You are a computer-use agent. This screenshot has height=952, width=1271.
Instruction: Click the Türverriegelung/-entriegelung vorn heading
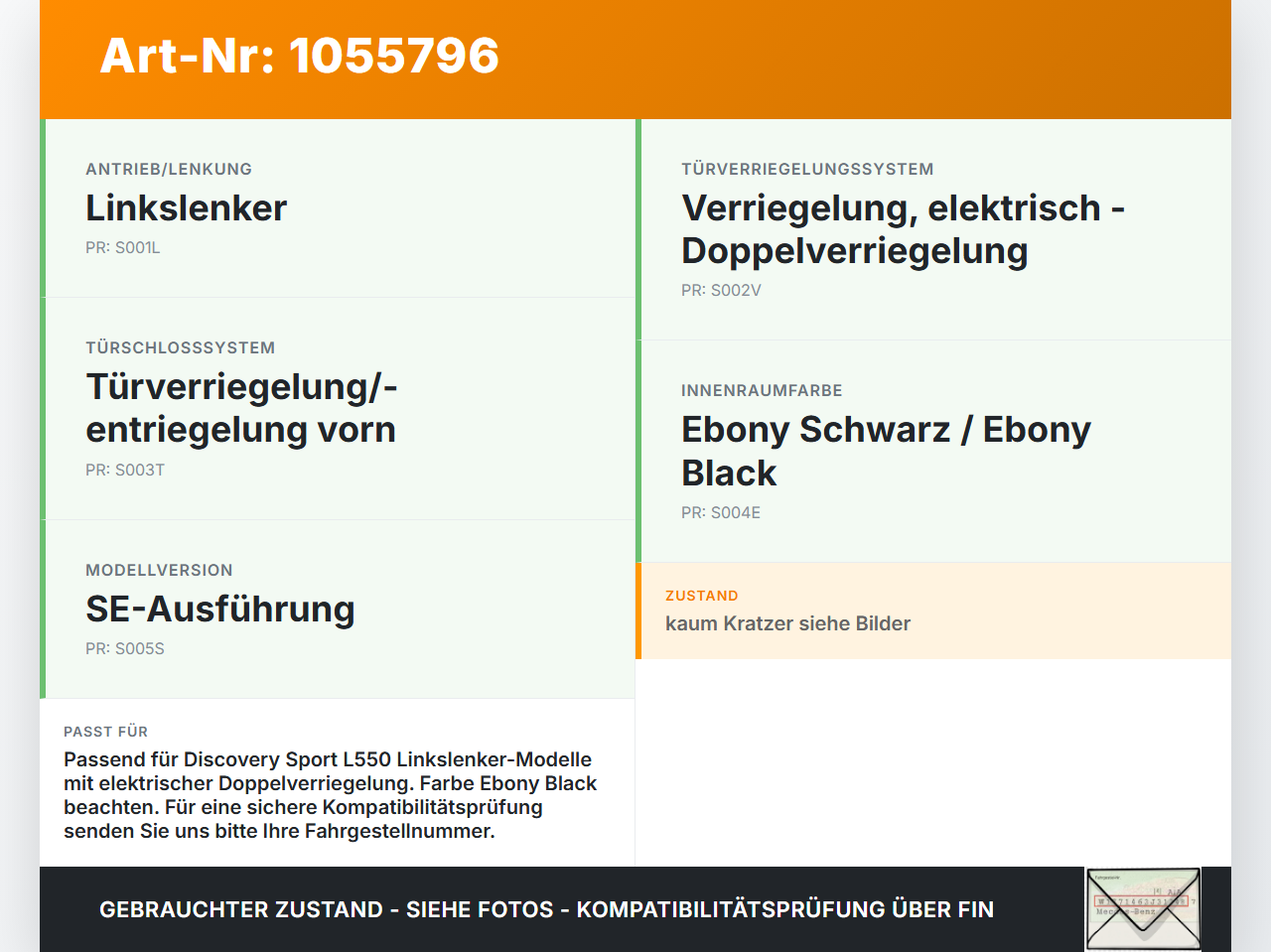tap(241, 408)
